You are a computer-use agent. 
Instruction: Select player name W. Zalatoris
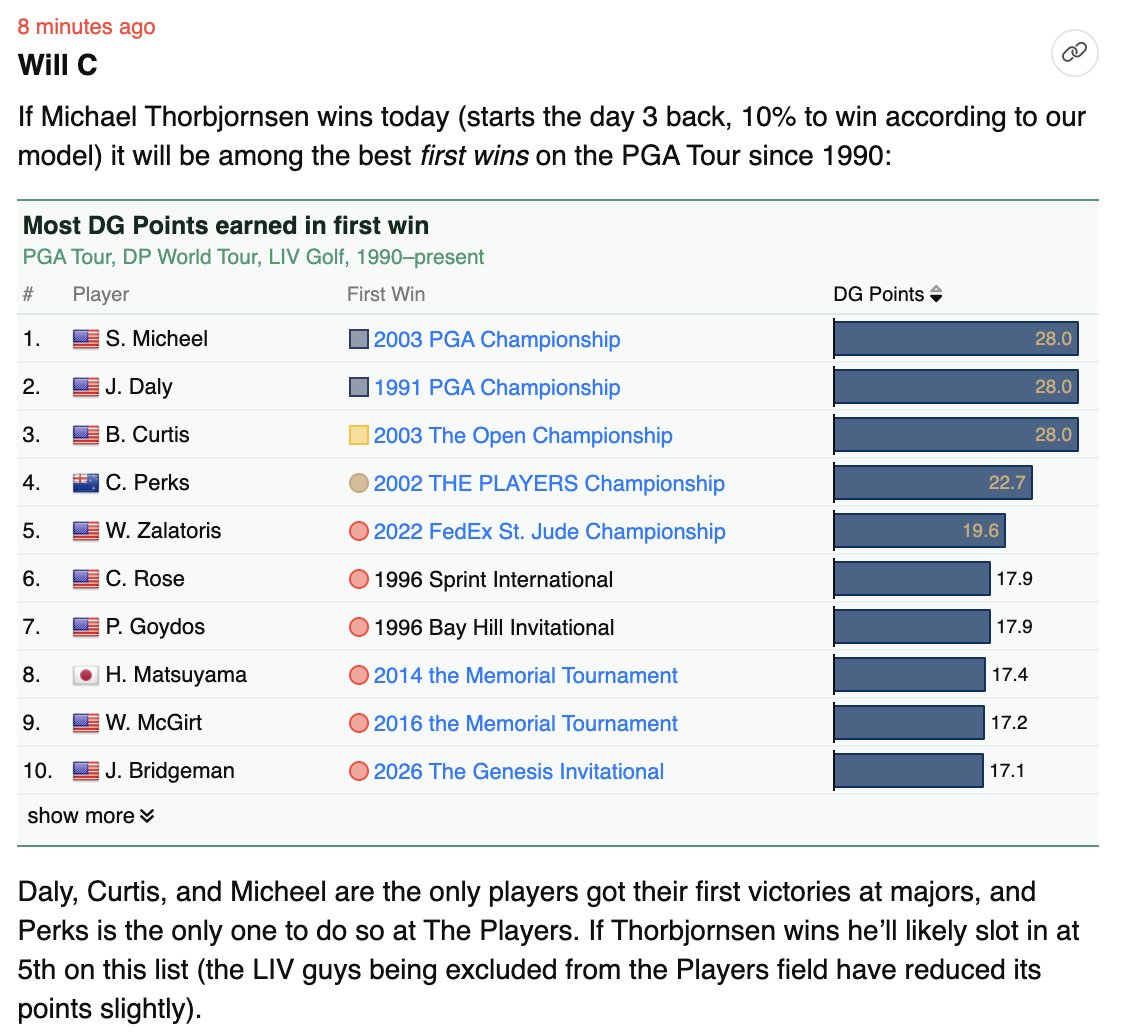(x=163, y=530)
